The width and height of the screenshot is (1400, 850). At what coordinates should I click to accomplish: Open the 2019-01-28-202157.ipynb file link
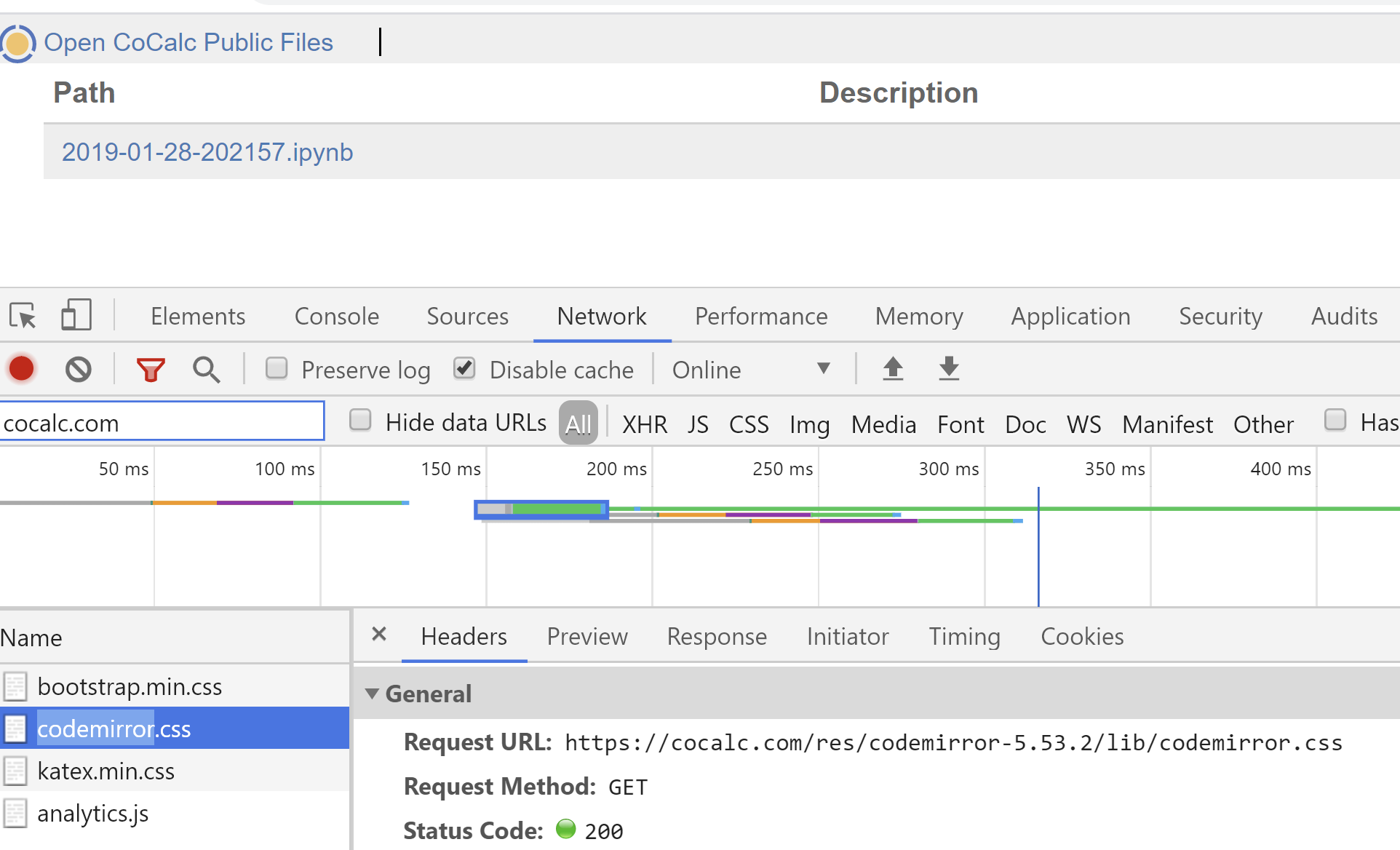pos(207,152)
